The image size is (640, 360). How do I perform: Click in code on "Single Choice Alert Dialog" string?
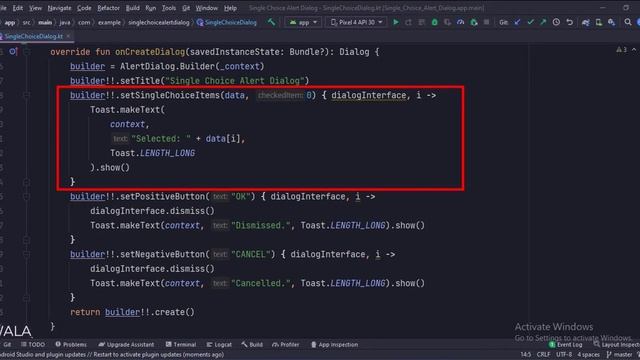(235, 81)
